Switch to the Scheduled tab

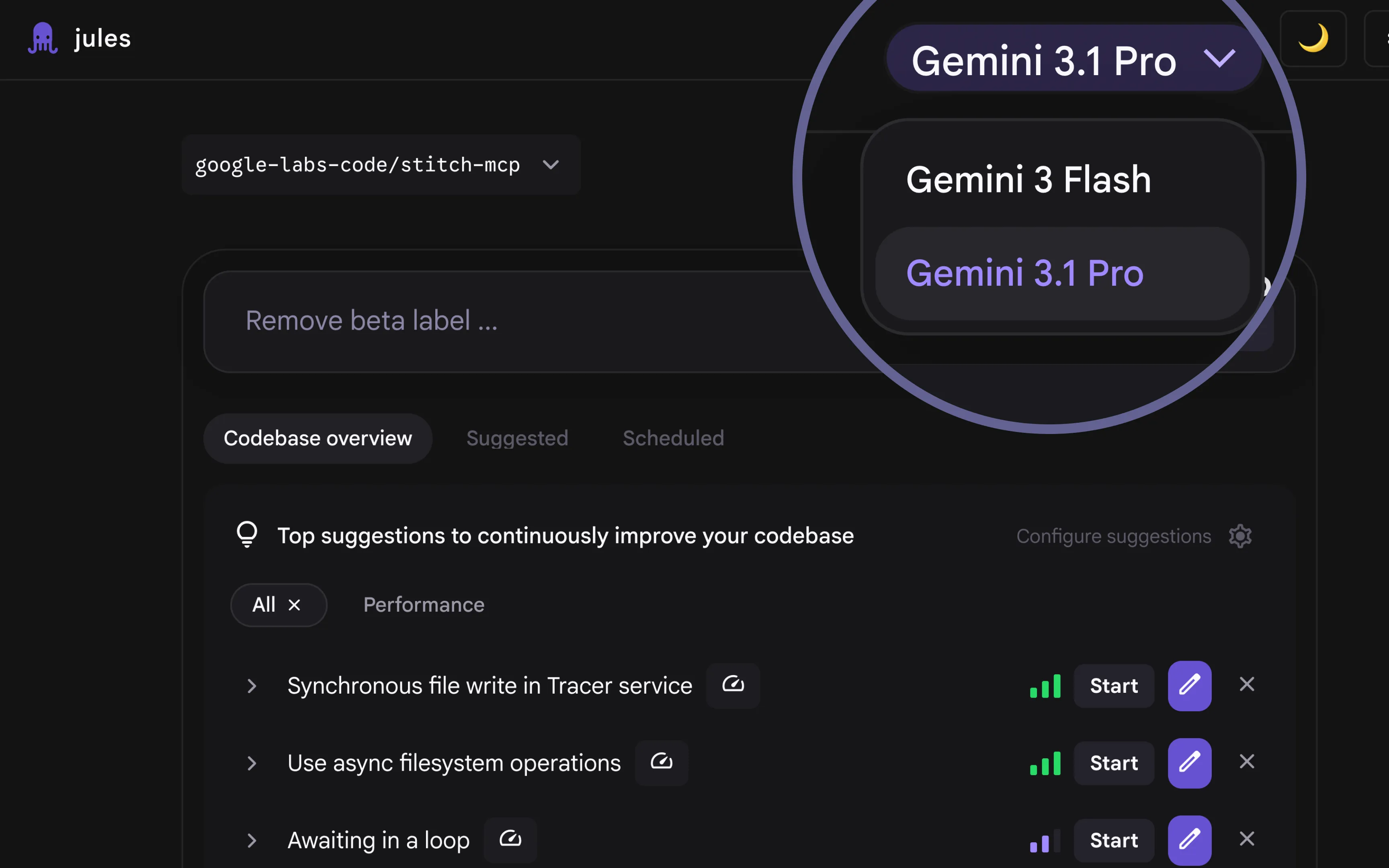(x=673, y=438)
